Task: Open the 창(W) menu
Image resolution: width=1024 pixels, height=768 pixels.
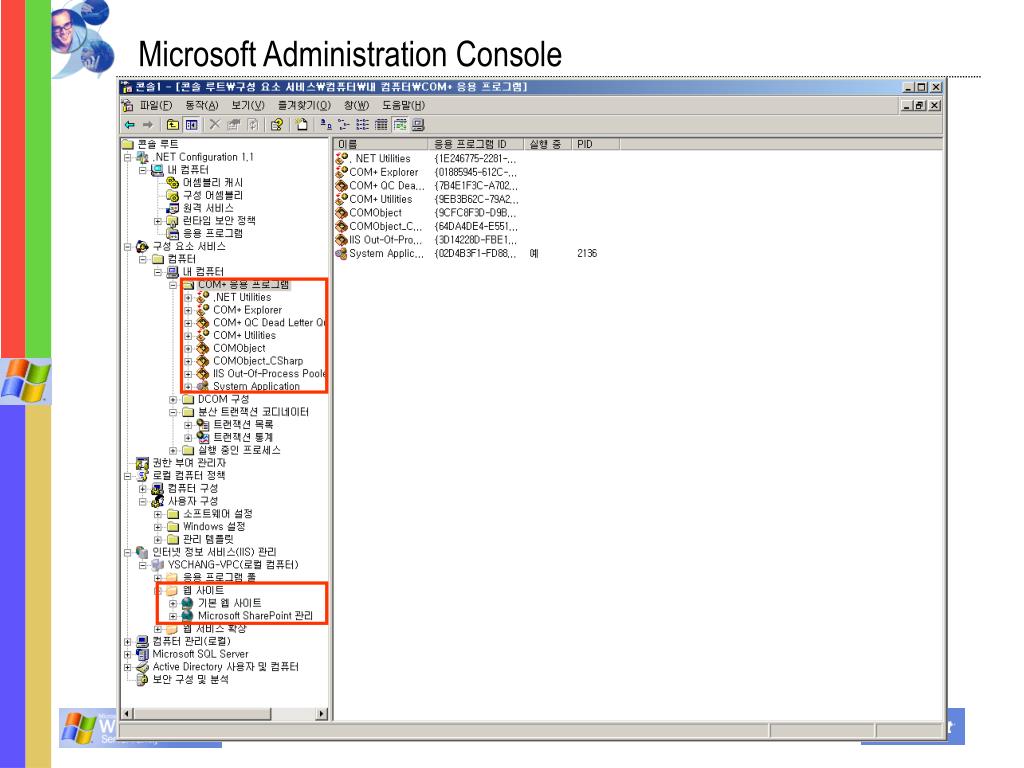Action: tap(357, 105)
